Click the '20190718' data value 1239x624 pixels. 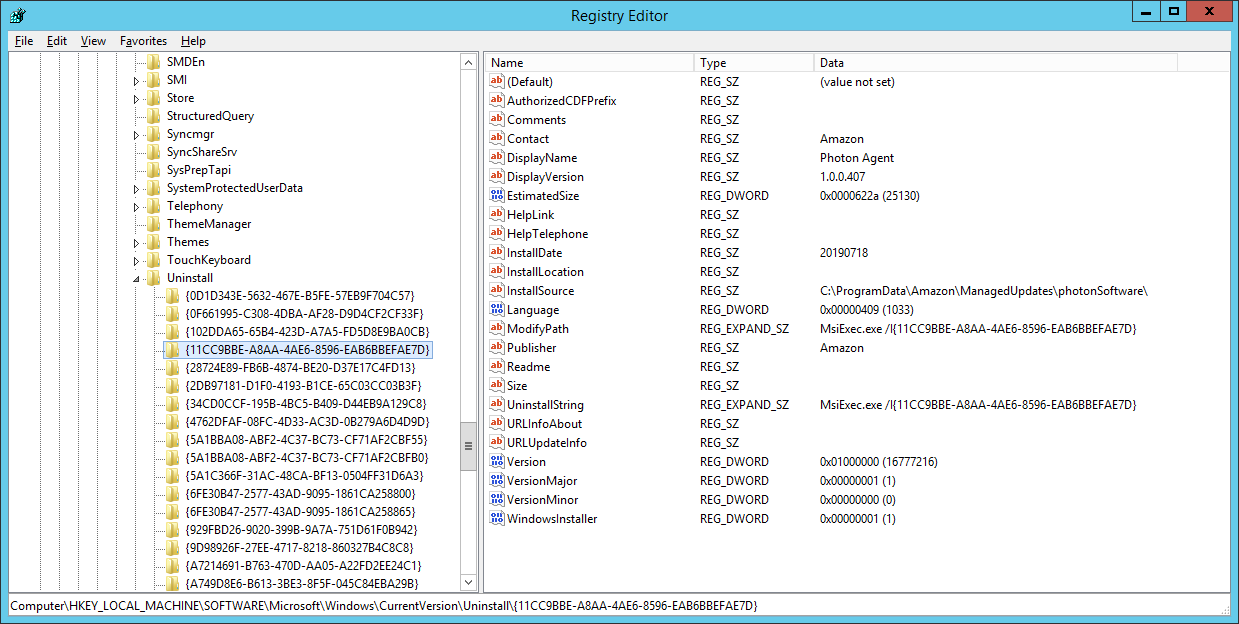pyautogui.click(x=845, y=253)
